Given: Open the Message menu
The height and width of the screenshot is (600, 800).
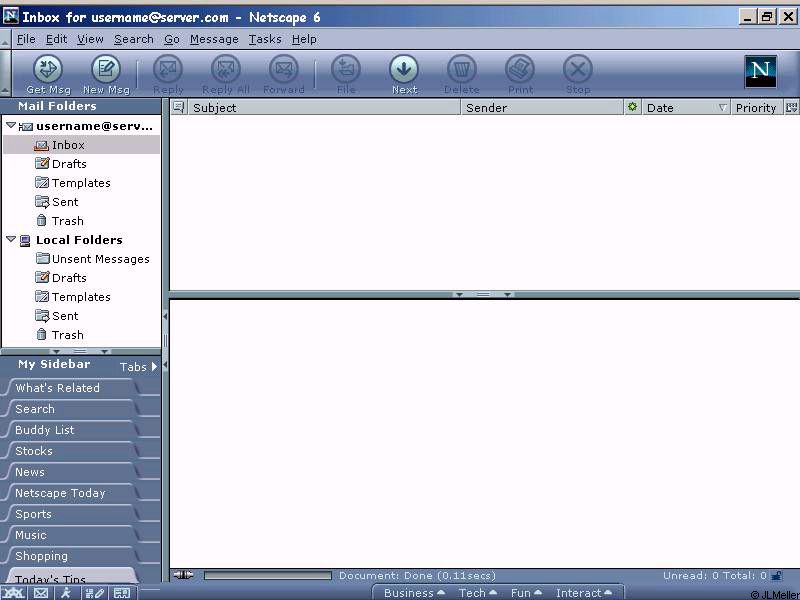Looking at the screenshot, I should (214, 39).
